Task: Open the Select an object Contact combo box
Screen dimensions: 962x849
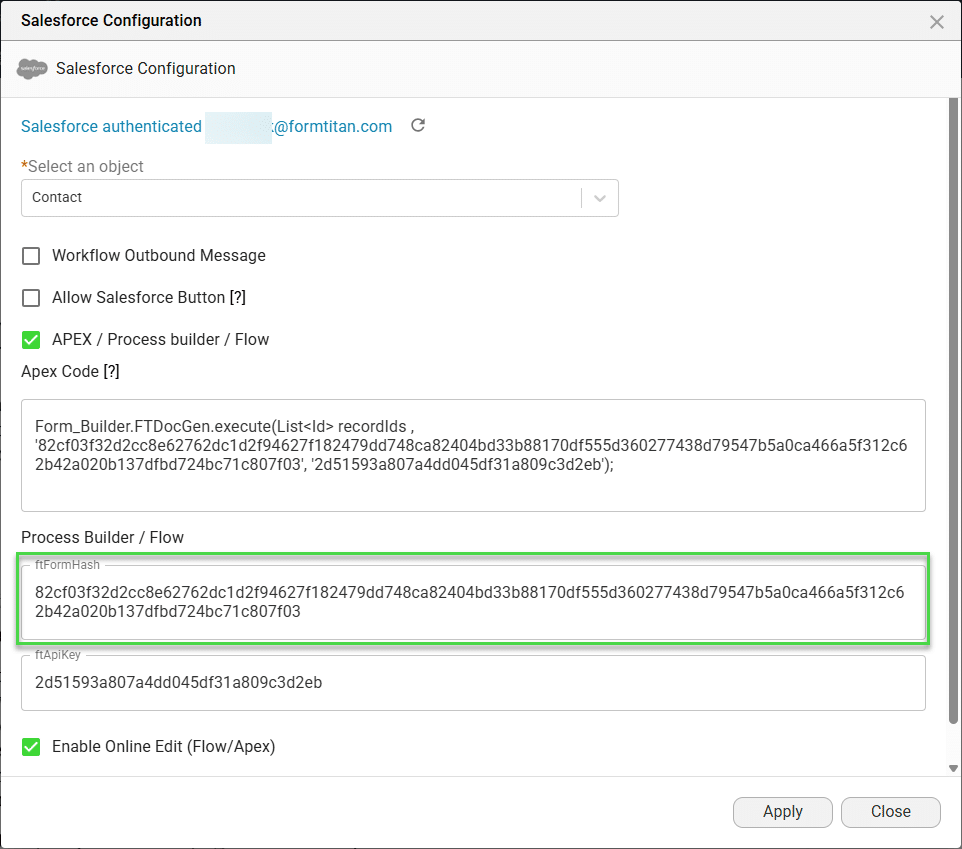Action: 300,198
